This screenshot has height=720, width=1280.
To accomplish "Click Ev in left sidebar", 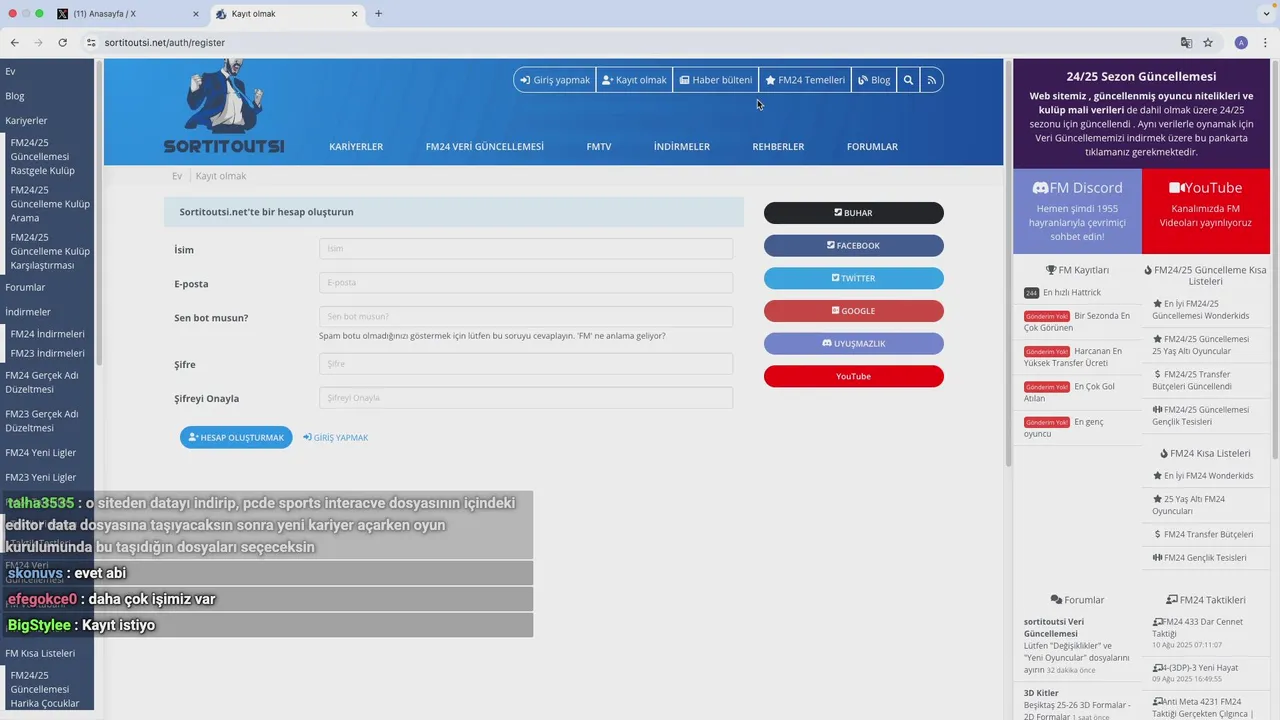I will coord(10,72).
